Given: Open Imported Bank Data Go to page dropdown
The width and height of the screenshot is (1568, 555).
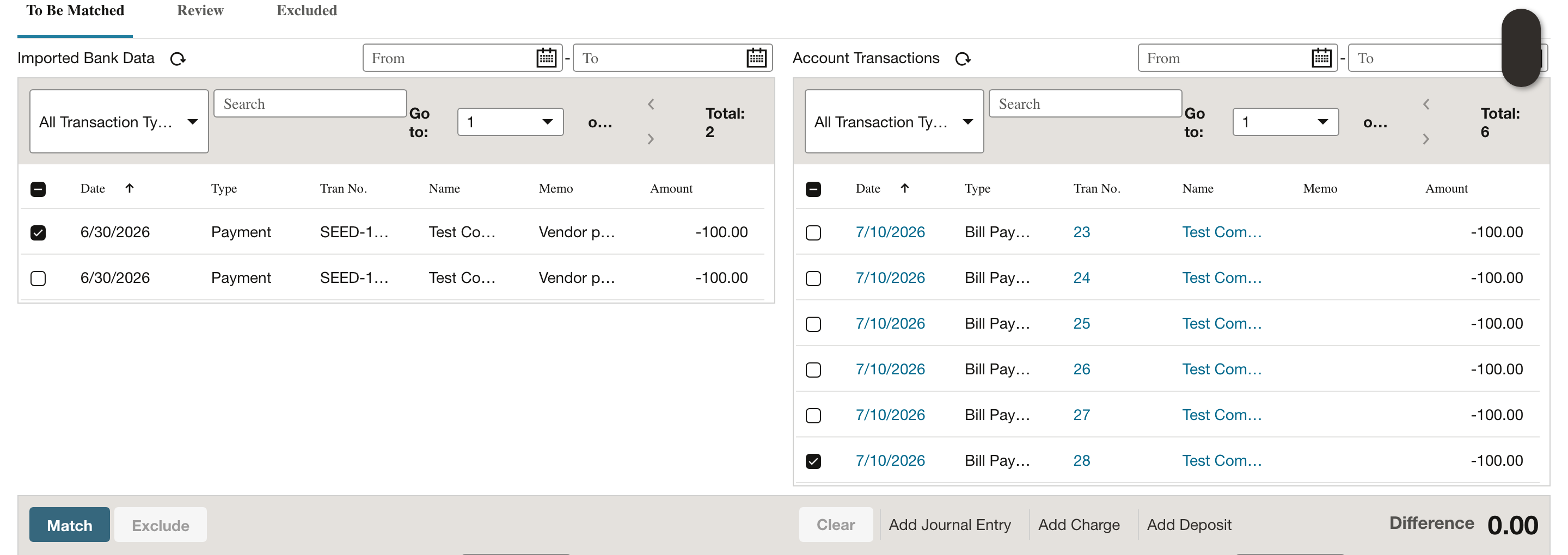Looking at the screenshot, I should point(510,122).
